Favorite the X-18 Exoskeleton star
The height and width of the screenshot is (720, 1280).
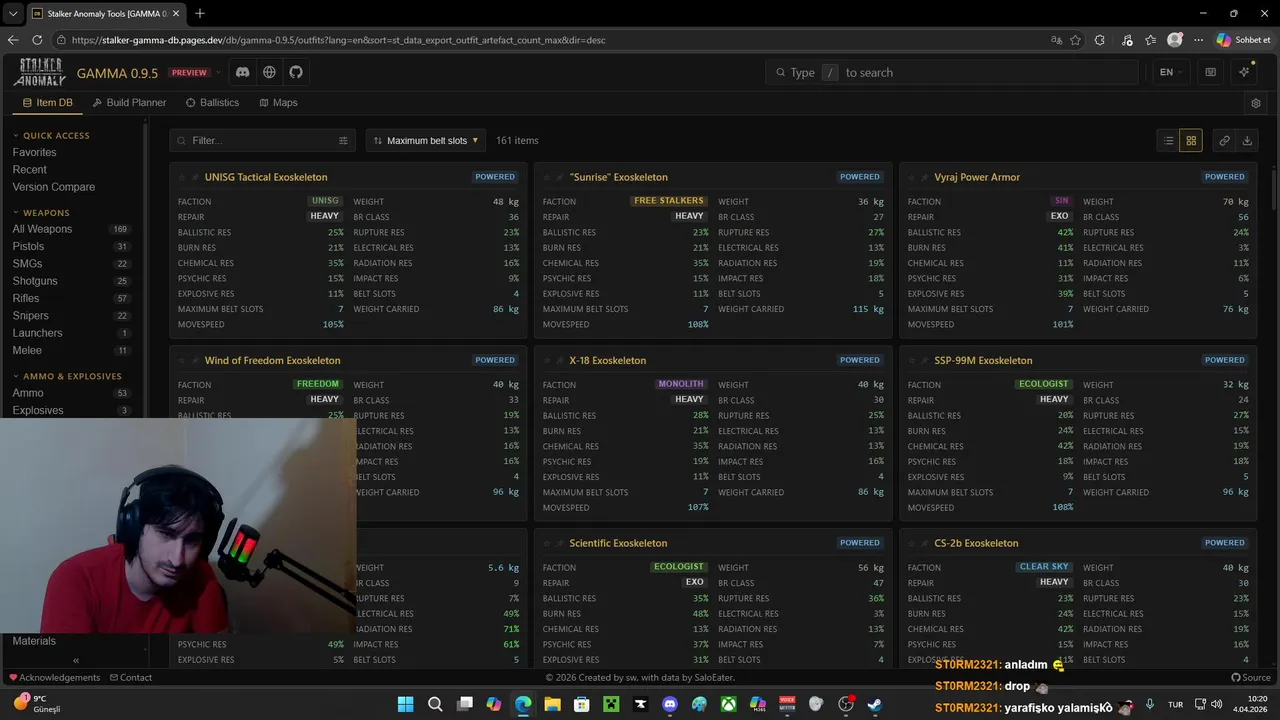(547, 360)
